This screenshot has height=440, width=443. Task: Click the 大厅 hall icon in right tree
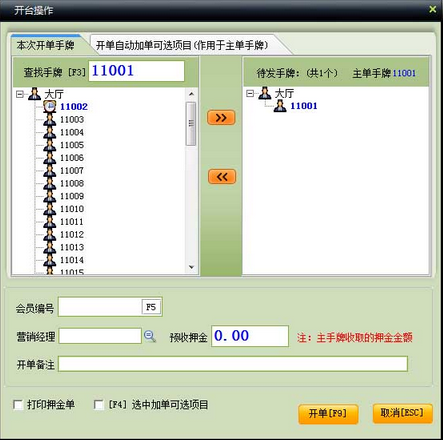tap(265, 93)
